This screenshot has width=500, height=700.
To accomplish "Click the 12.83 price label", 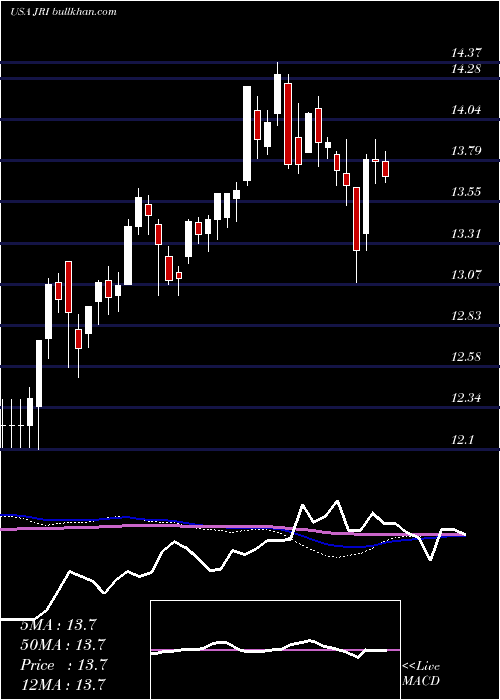I will coord(467,316).
